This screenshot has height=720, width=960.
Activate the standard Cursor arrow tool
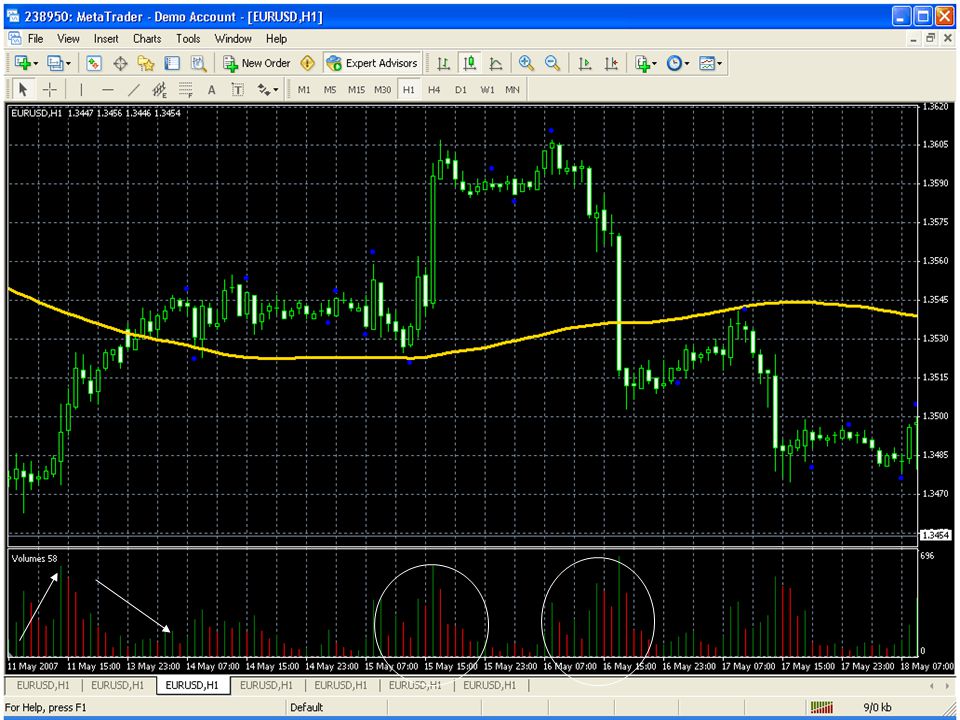click(23, 90)
